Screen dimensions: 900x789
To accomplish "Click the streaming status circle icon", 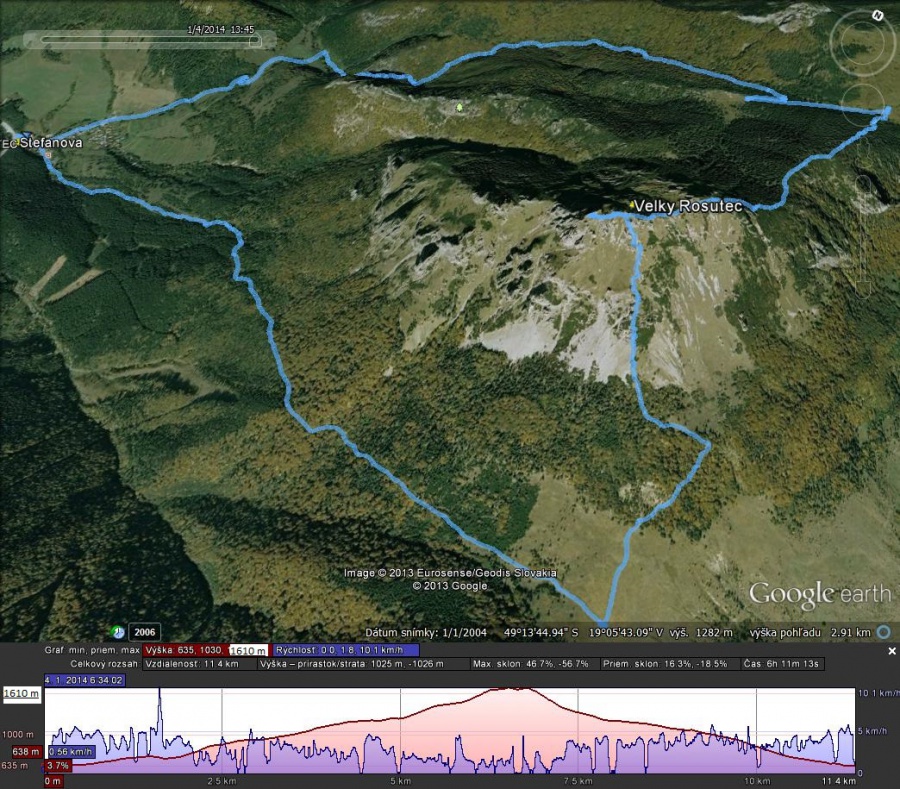I will (x=883, y=632).
